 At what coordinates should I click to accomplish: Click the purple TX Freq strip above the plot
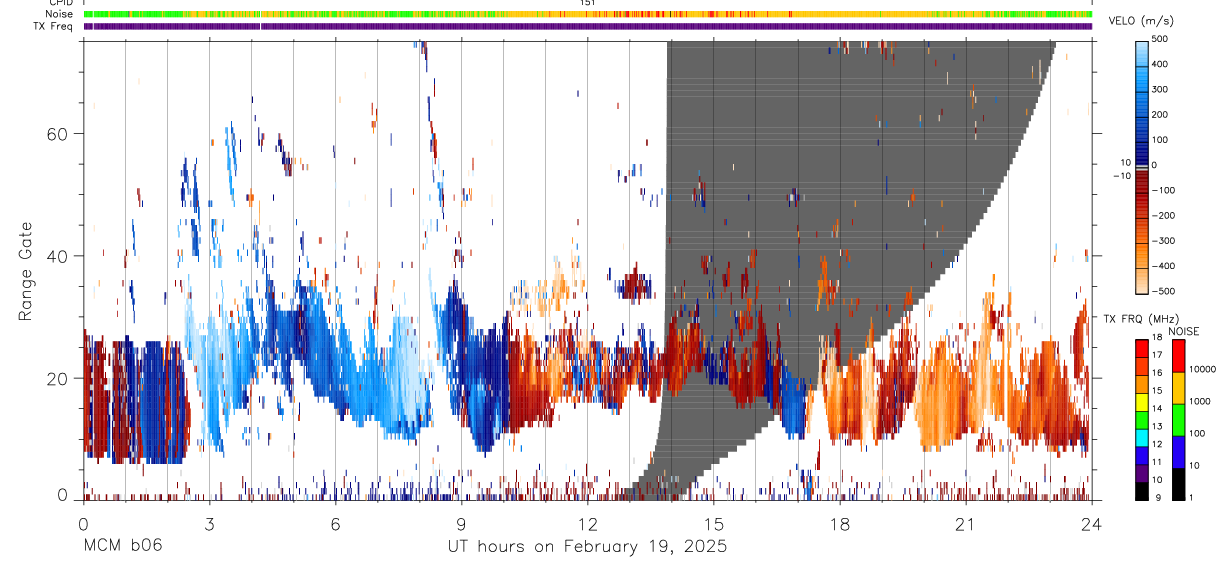tap(587, 26)
